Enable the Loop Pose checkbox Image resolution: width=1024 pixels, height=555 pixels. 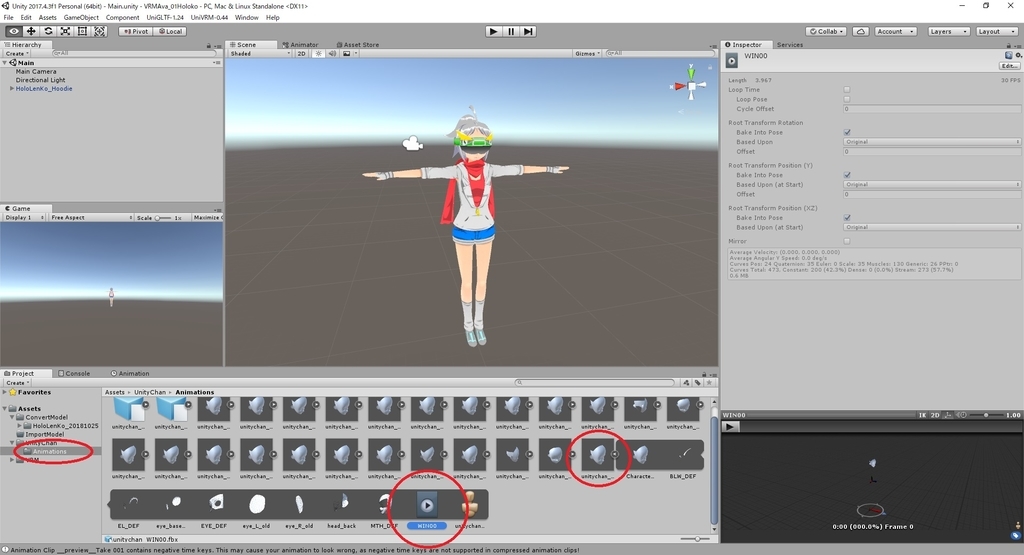pyautogui.click(x=847, y=99)
